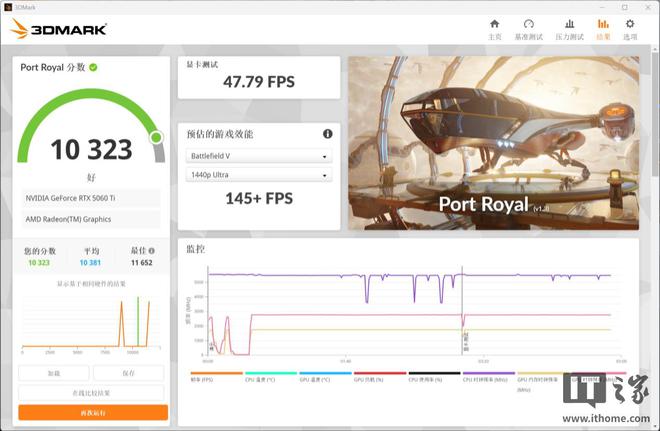Click the best score 11 652

pyautogui.click(x=141, y=263)
